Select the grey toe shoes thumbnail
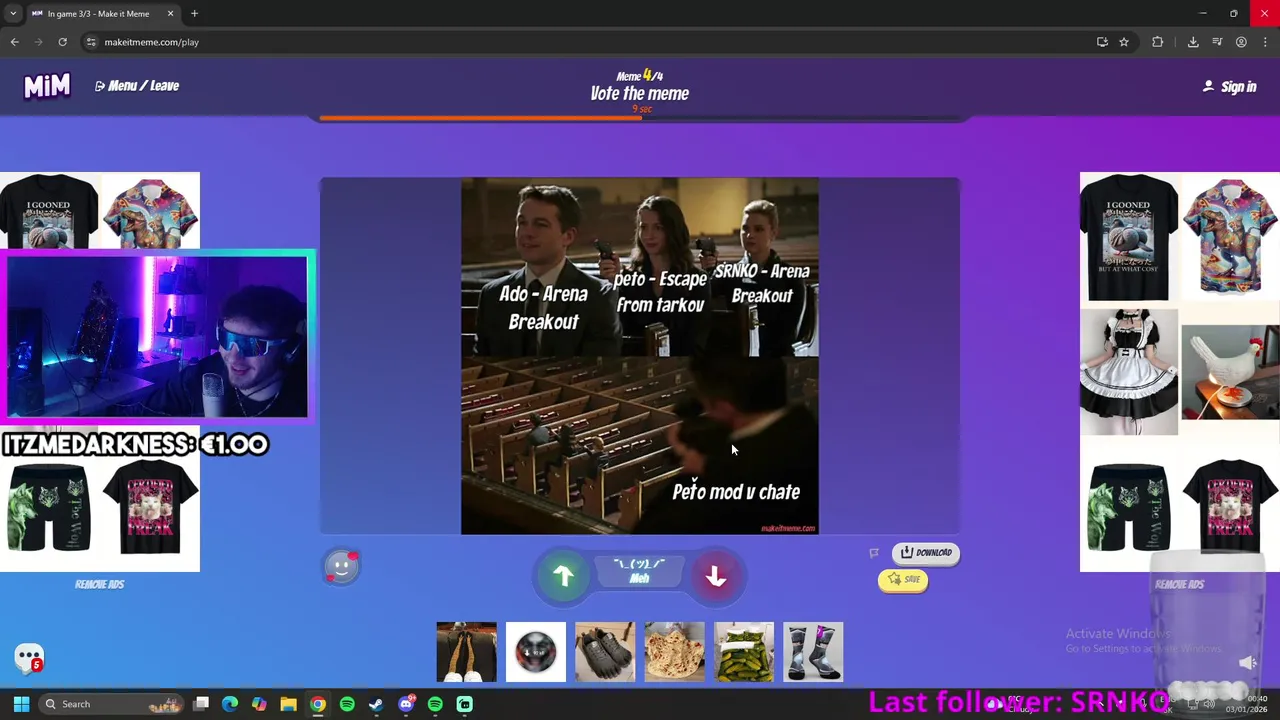The image size is (1280, 720). (605, 652)
